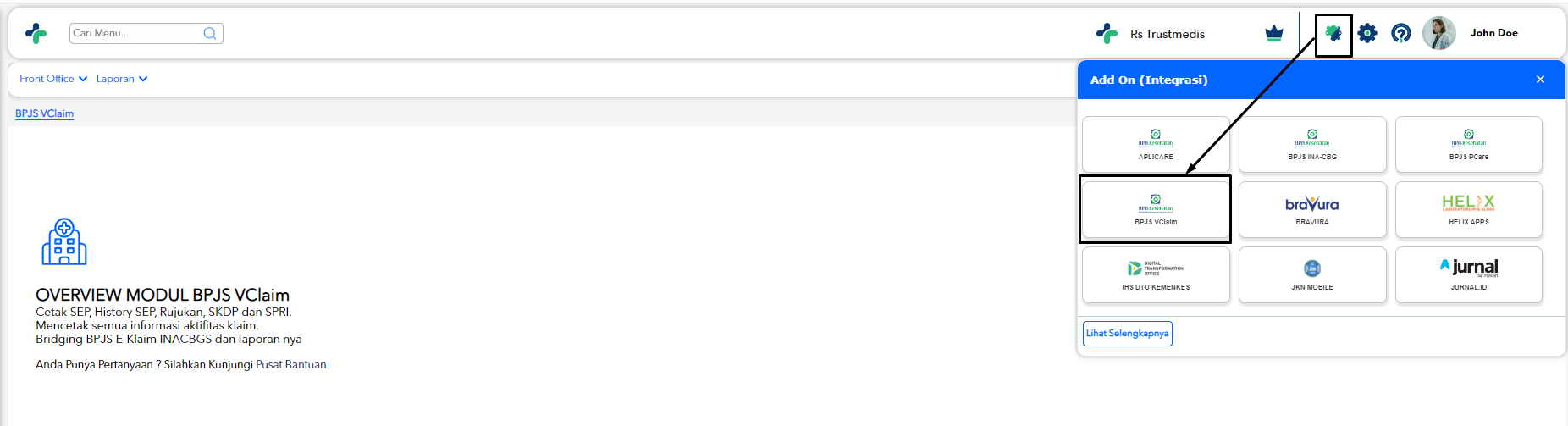Click the Trustmedis logo at top left
Viewport: 1568px width, 426px height.
pos(36,33)
